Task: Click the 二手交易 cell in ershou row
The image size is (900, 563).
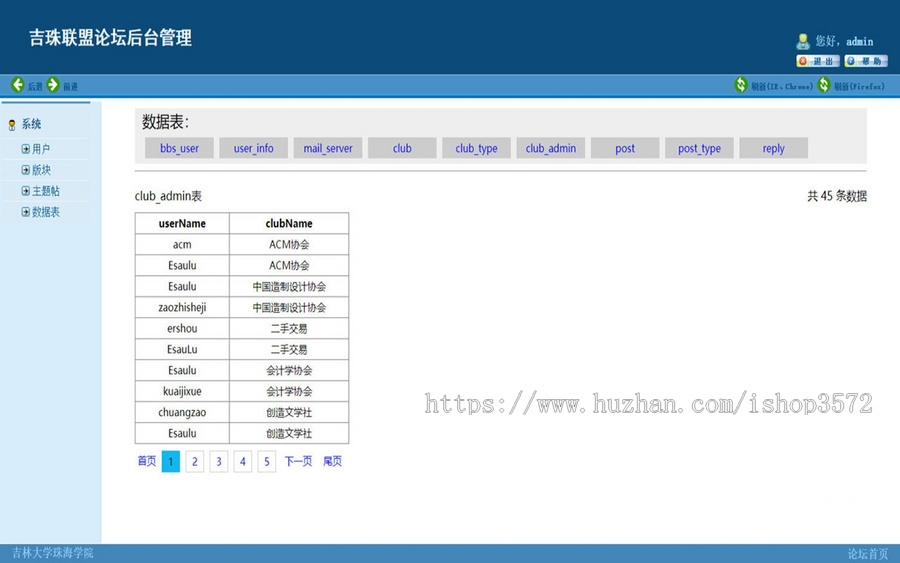Action: 289,328
